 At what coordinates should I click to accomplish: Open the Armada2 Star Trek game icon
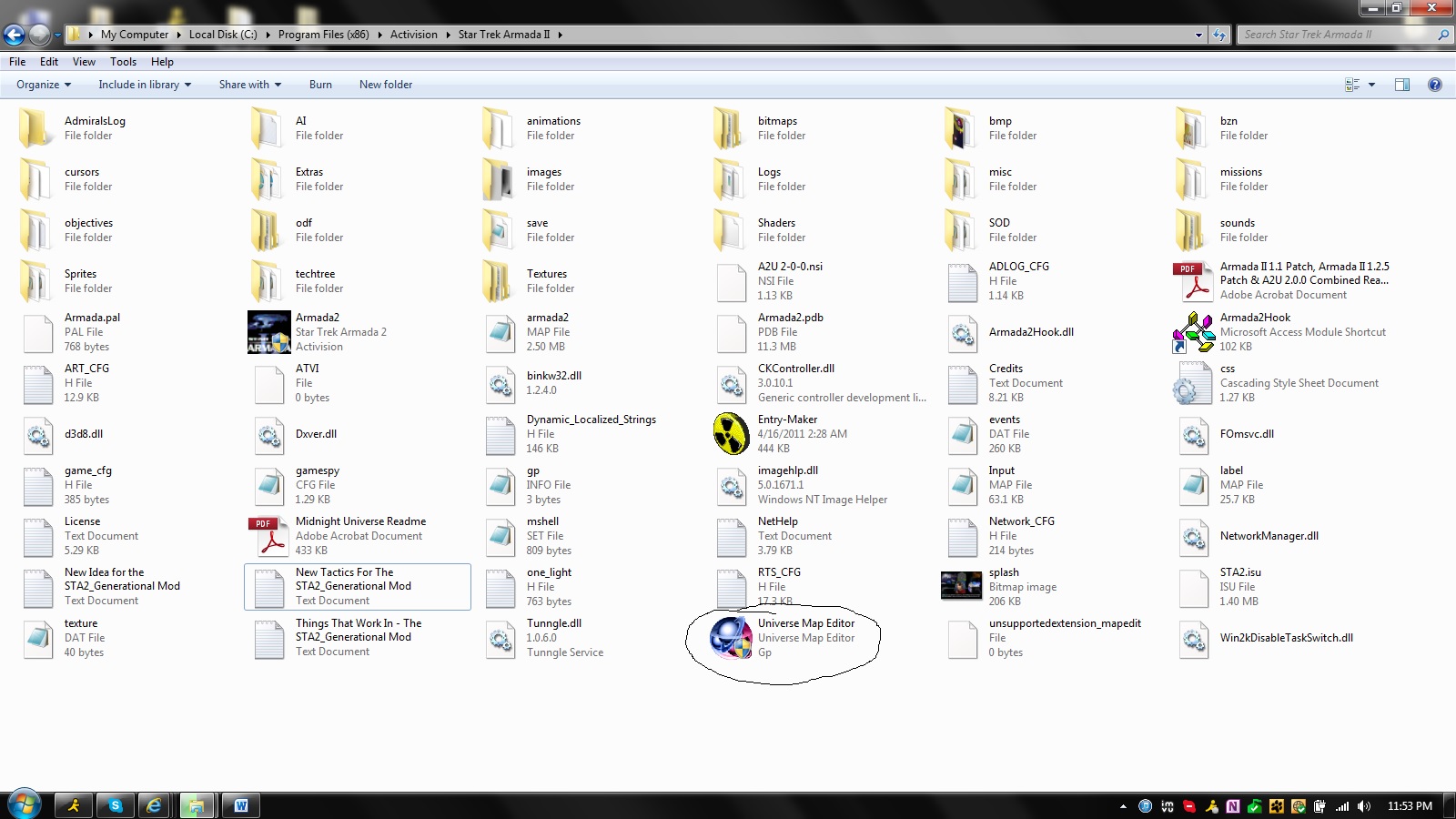click(x=268, y=332)
